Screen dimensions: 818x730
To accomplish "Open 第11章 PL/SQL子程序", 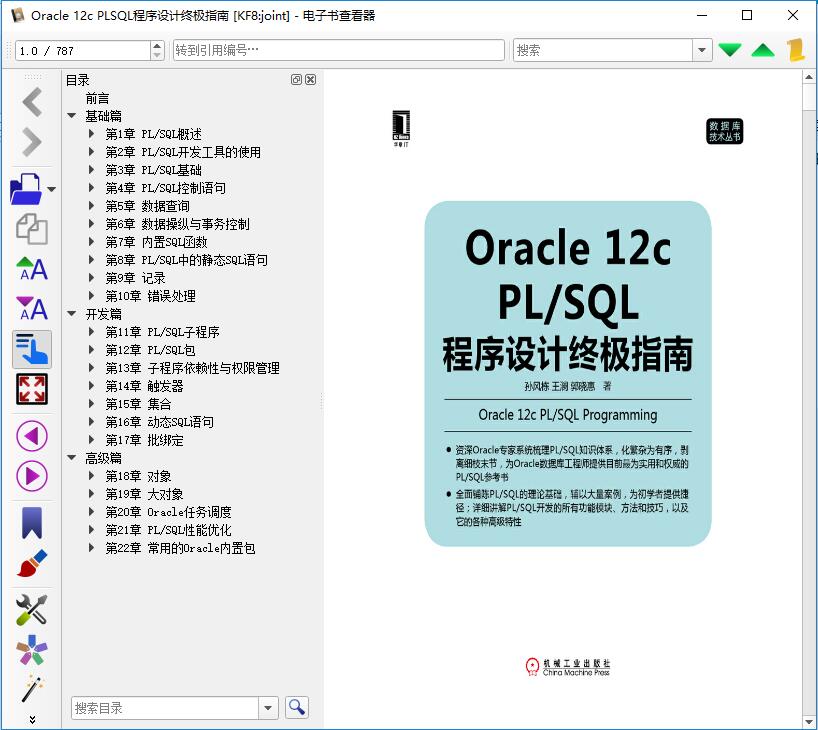I will point(162,332).
